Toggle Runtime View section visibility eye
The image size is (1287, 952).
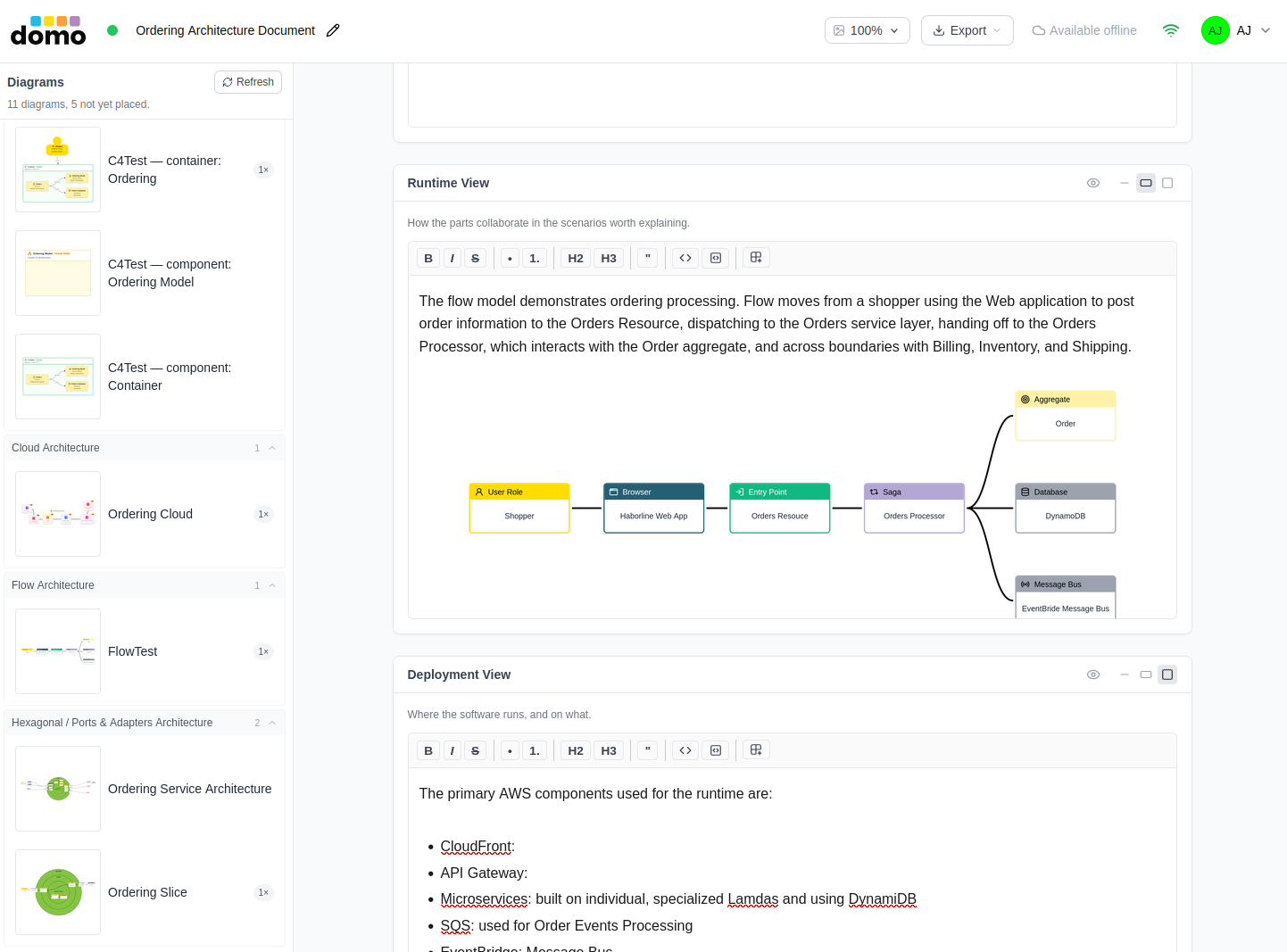(1093, 183)
